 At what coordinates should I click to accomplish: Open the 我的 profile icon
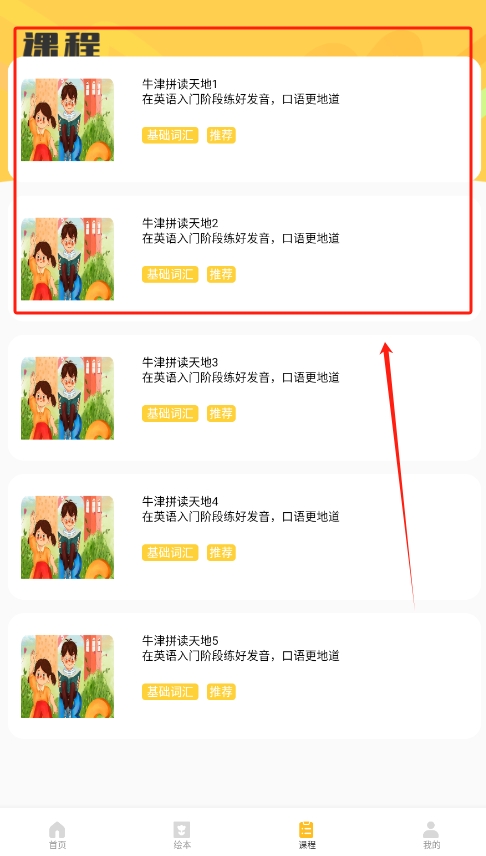pos(431,830)
